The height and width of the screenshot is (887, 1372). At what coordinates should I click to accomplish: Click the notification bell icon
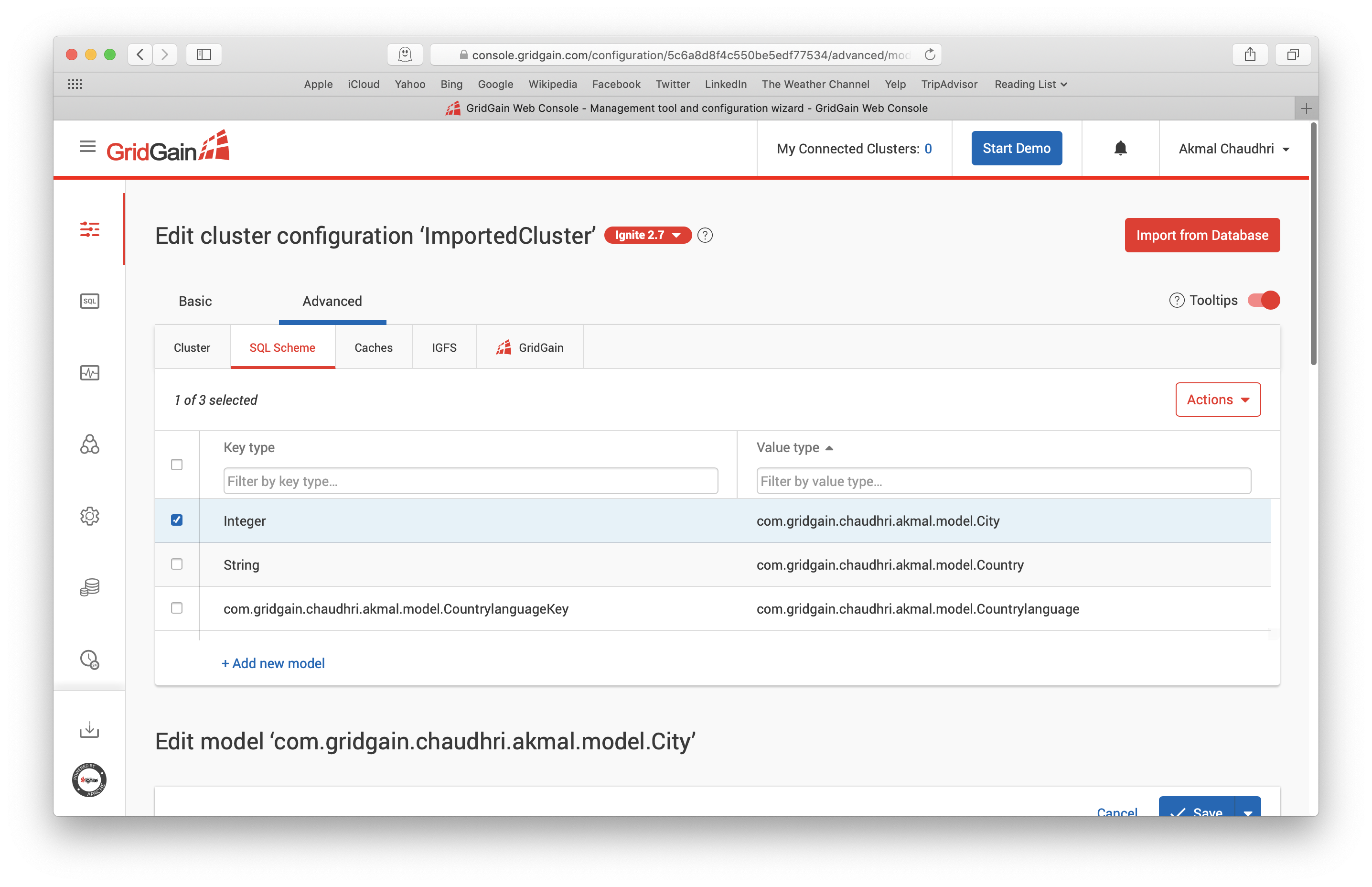click(1120, 148)
